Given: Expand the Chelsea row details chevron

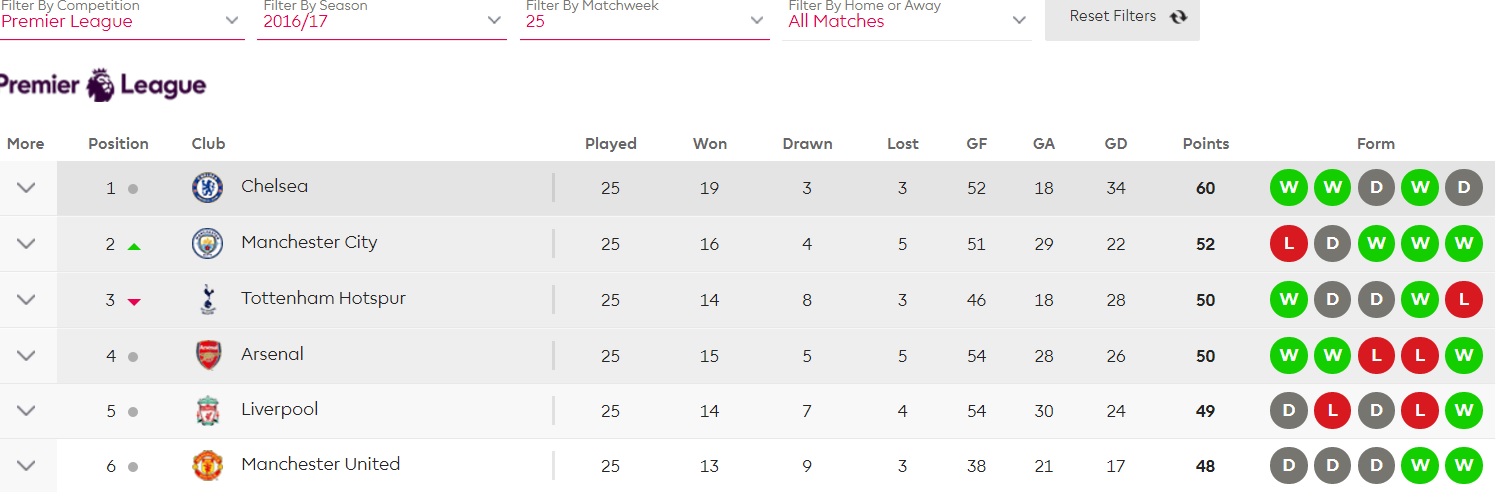Looking at the screenshot, I should tap(27, 188).
